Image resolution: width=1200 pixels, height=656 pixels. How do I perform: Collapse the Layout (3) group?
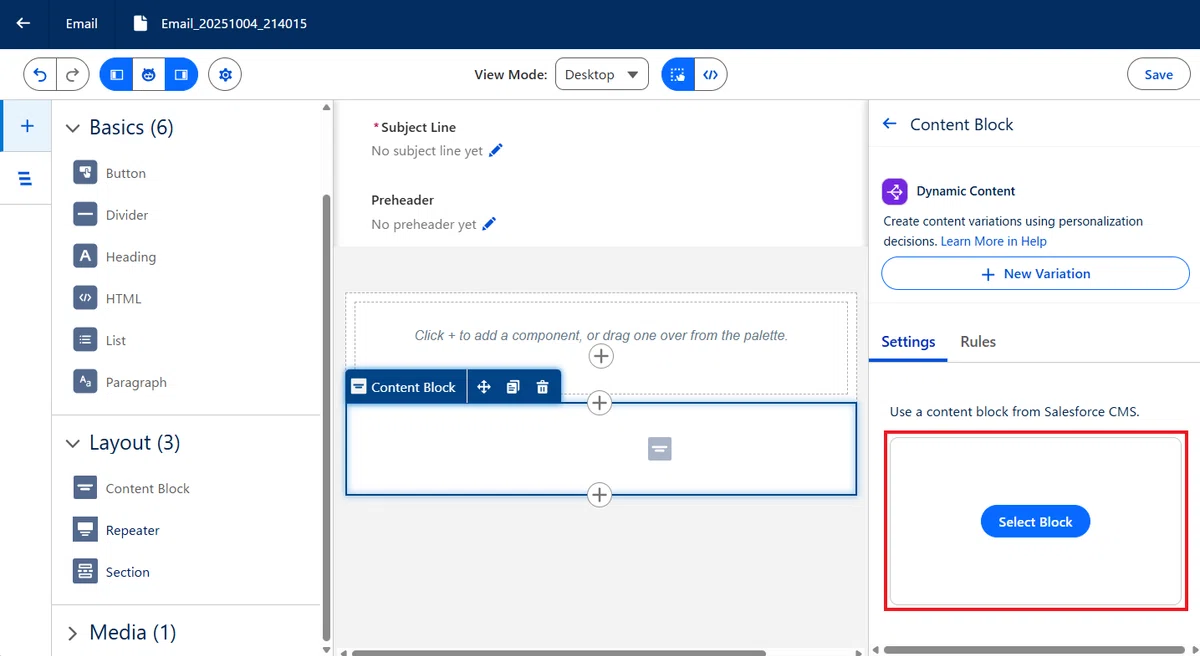click(x=72, y=443)
